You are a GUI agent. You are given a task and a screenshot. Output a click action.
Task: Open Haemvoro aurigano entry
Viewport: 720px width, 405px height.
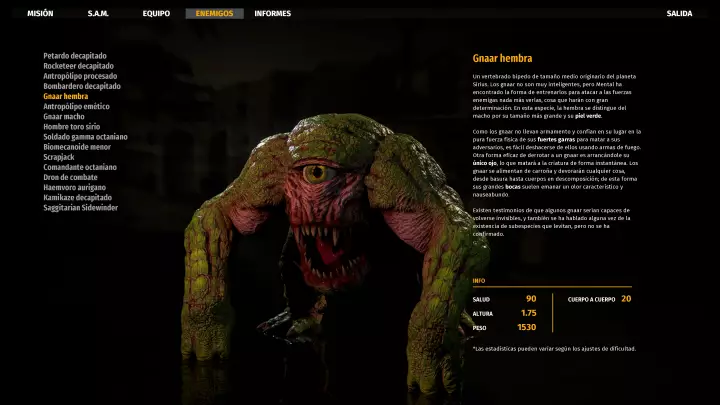point(74,187)
